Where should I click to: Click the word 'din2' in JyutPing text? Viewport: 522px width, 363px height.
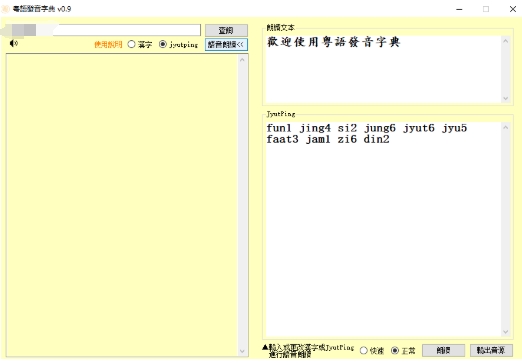[376, 139]
